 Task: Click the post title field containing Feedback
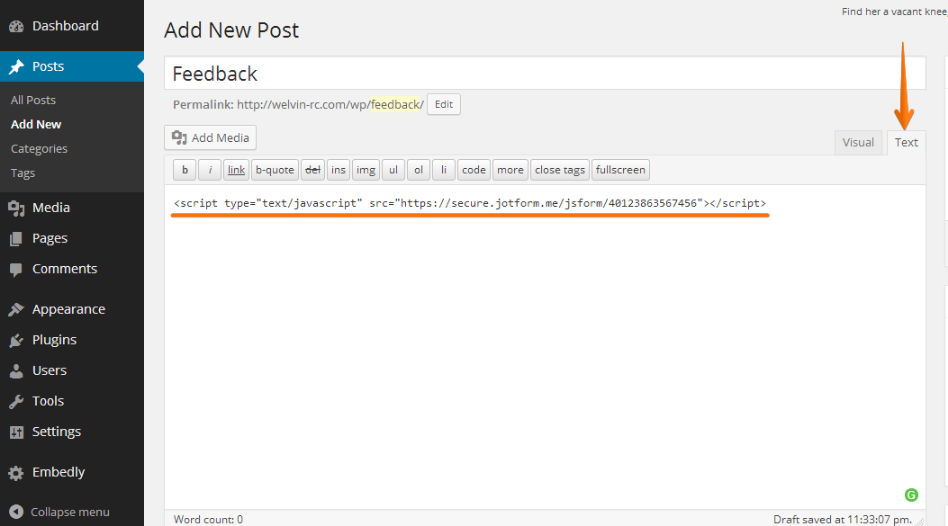(544, 74)
